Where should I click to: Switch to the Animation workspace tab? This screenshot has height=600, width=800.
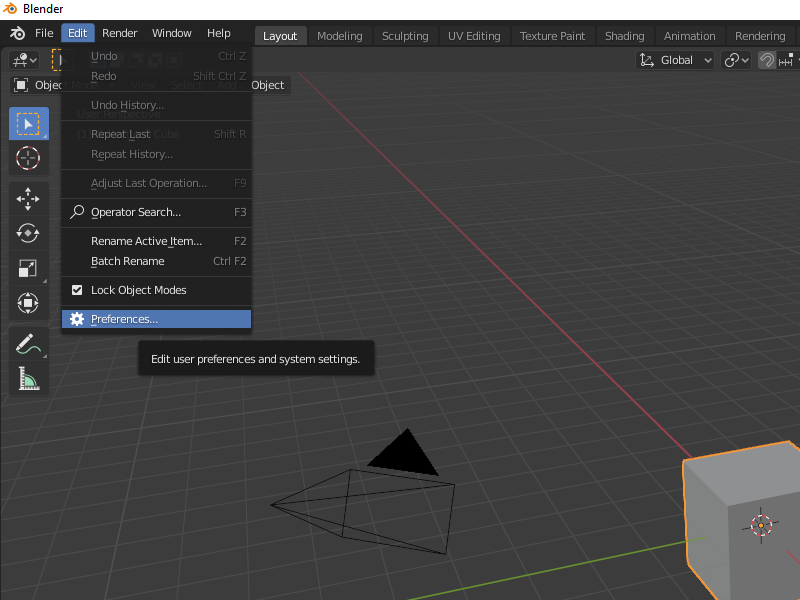pos(689,36)
